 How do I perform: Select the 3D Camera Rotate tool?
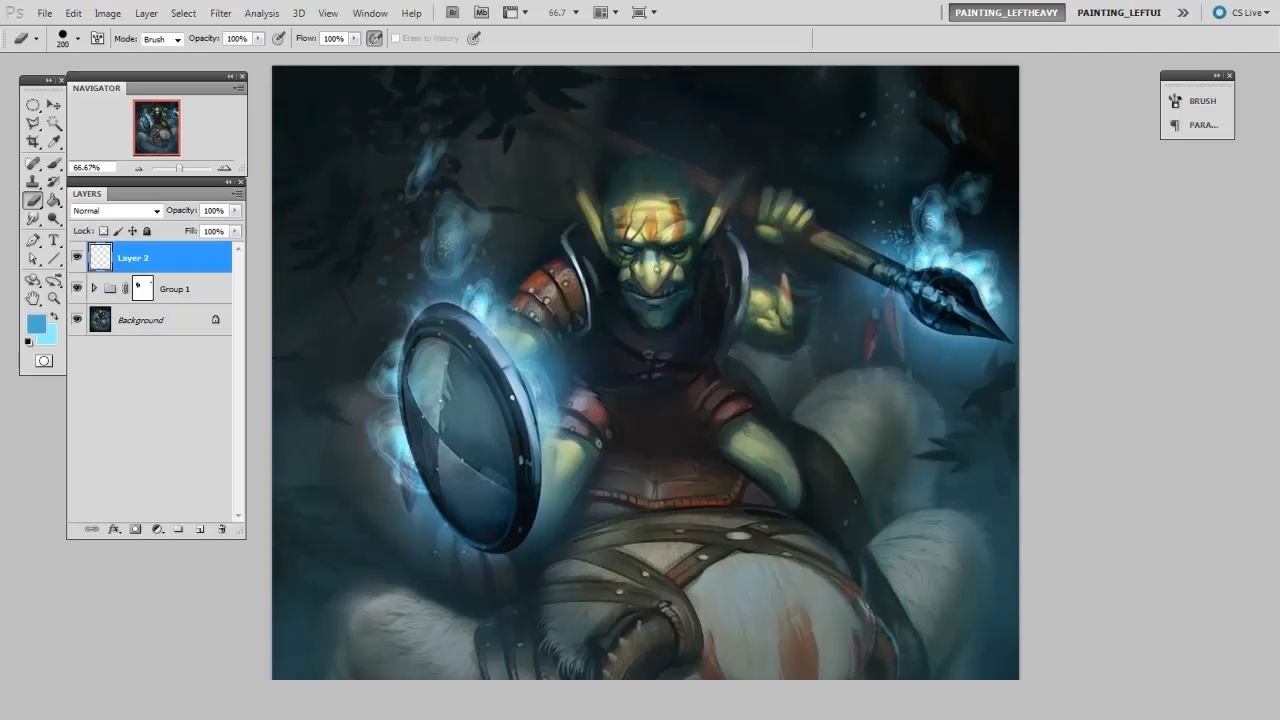tap(54, 280)
